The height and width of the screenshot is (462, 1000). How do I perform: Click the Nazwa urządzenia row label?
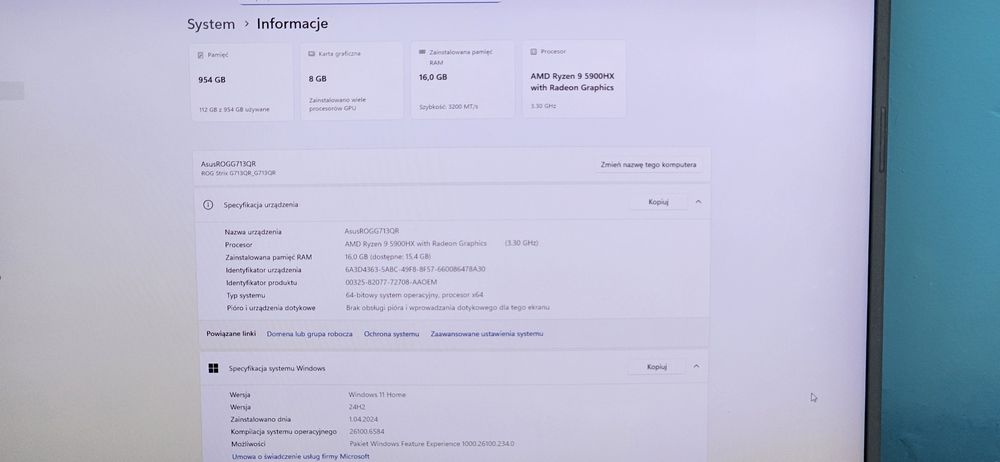(x=253, y=232)
